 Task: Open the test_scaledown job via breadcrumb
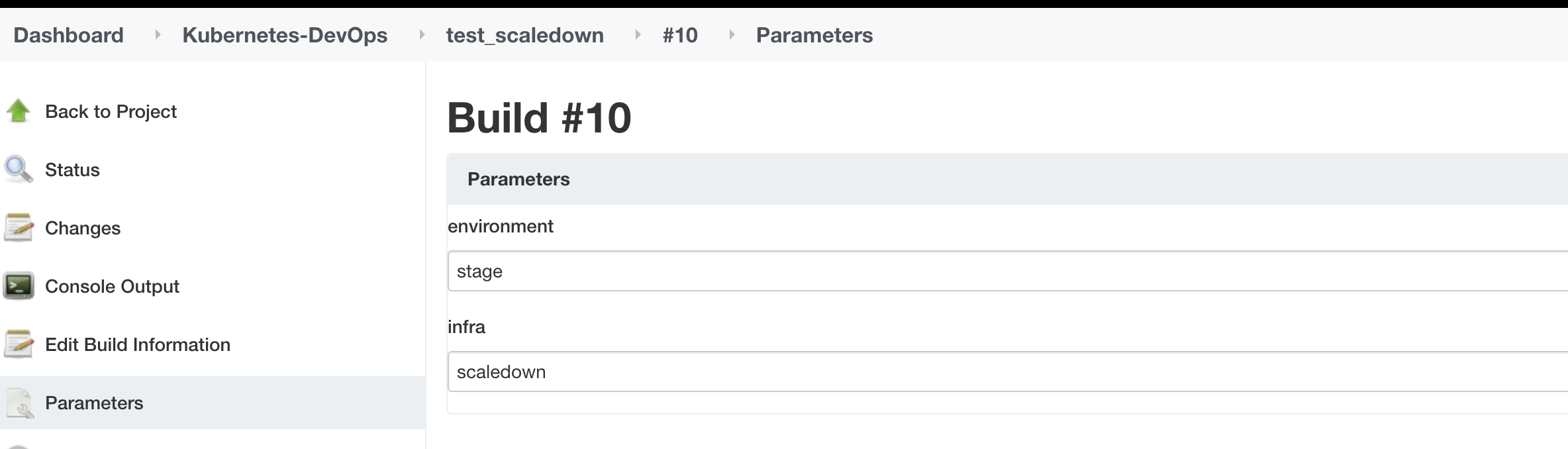coord(525,35)
